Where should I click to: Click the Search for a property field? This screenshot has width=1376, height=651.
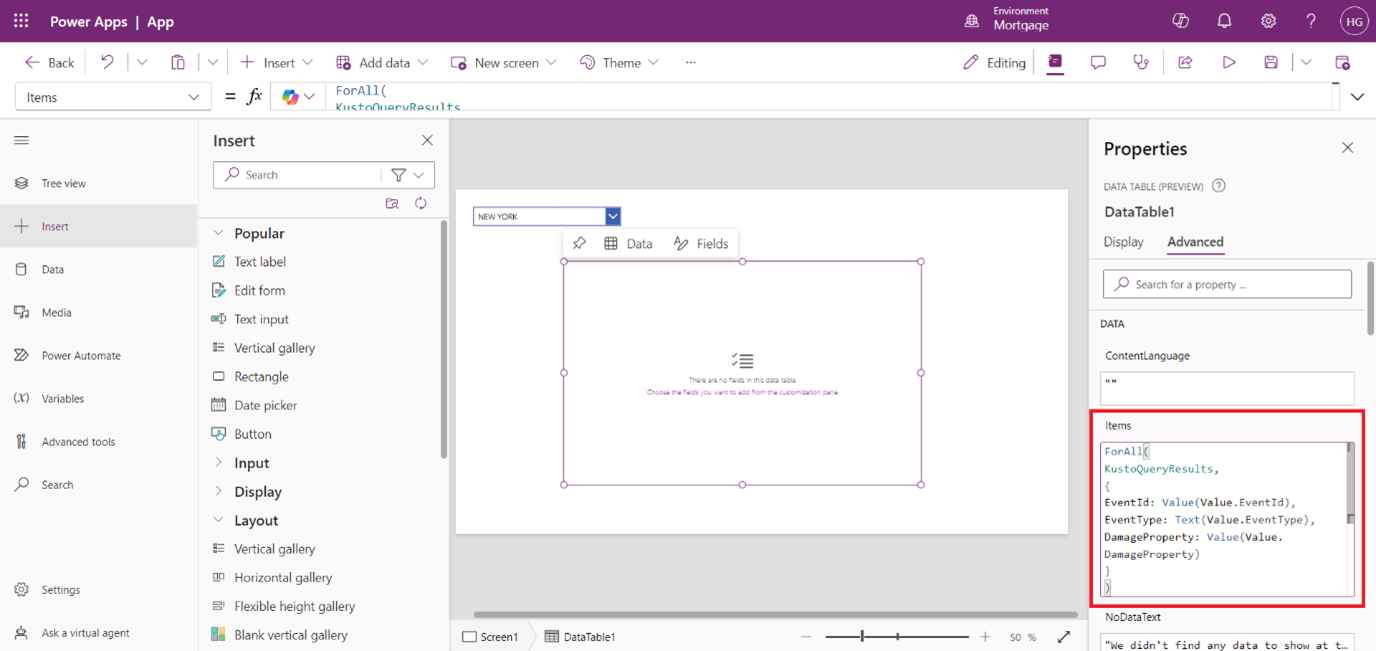(x=1227, y=284)
